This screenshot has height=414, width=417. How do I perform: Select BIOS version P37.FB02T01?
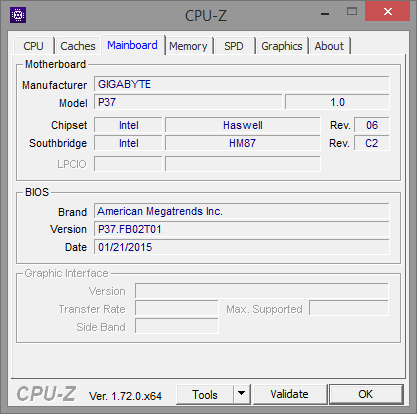click(x=242, y=229)
